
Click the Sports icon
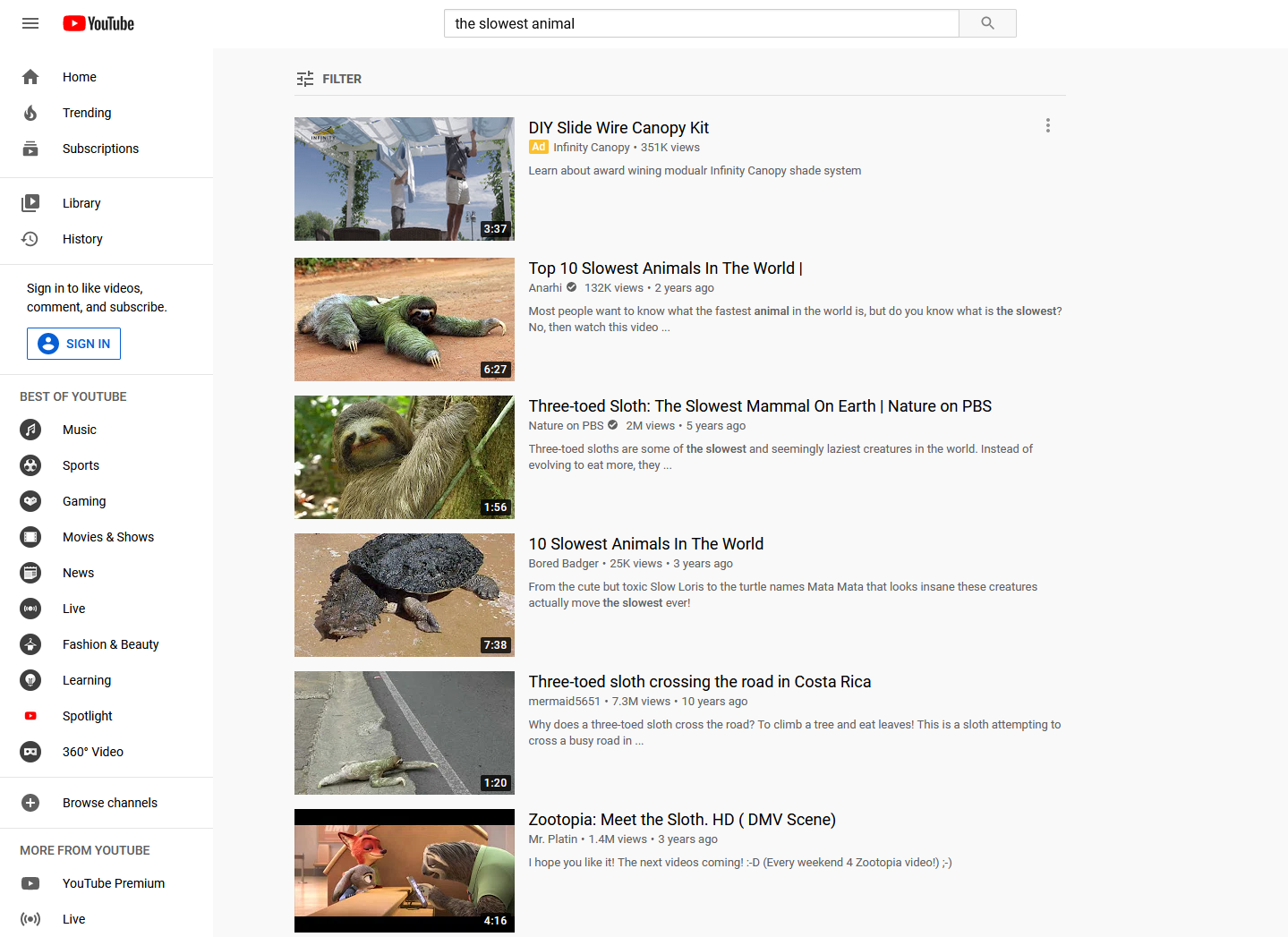(x=30, y=465)
